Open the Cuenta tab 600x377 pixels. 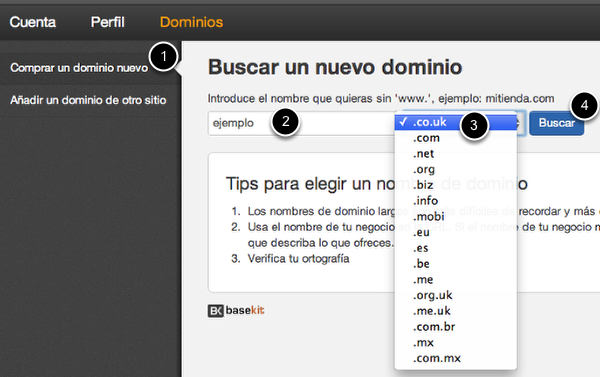click(33, 22)
